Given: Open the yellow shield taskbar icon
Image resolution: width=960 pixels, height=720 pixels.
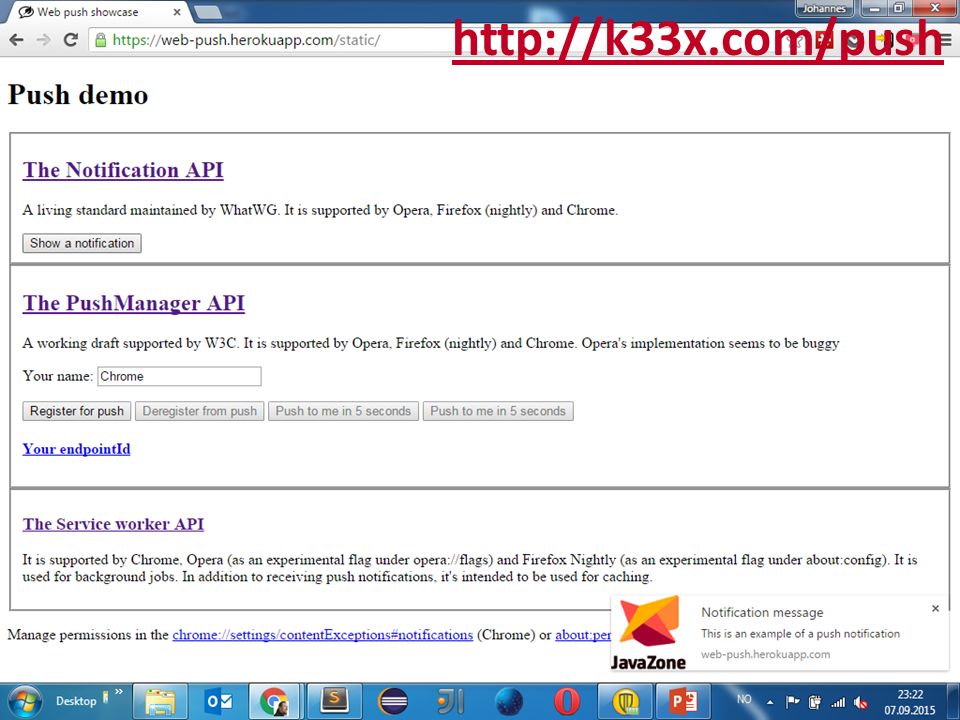Looking at the screenshot, I should (x=625, y=702).
